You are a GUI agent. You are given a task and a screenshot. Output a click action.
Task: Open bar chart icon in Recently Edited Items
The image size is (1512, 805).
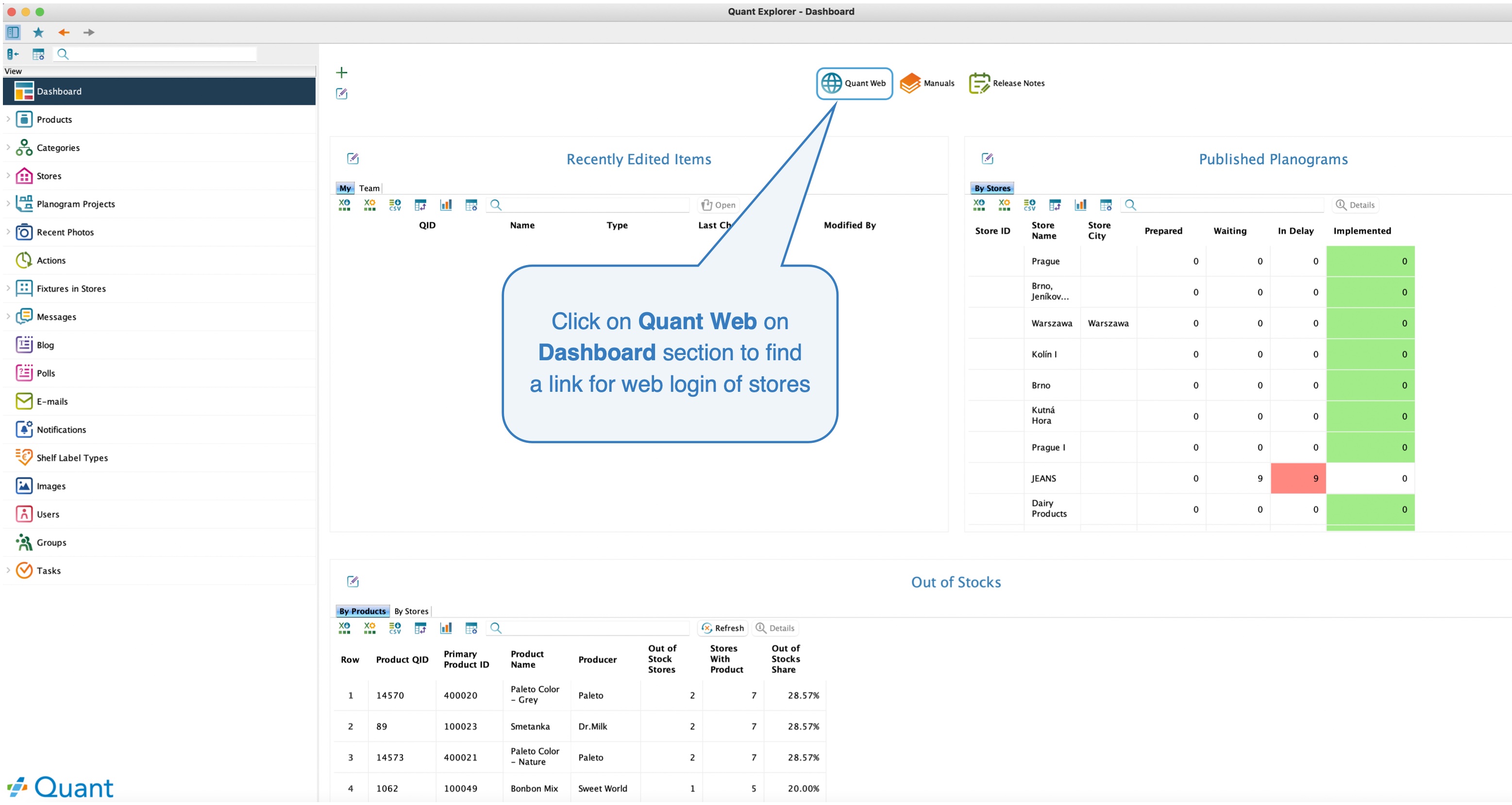pos(446,205)
